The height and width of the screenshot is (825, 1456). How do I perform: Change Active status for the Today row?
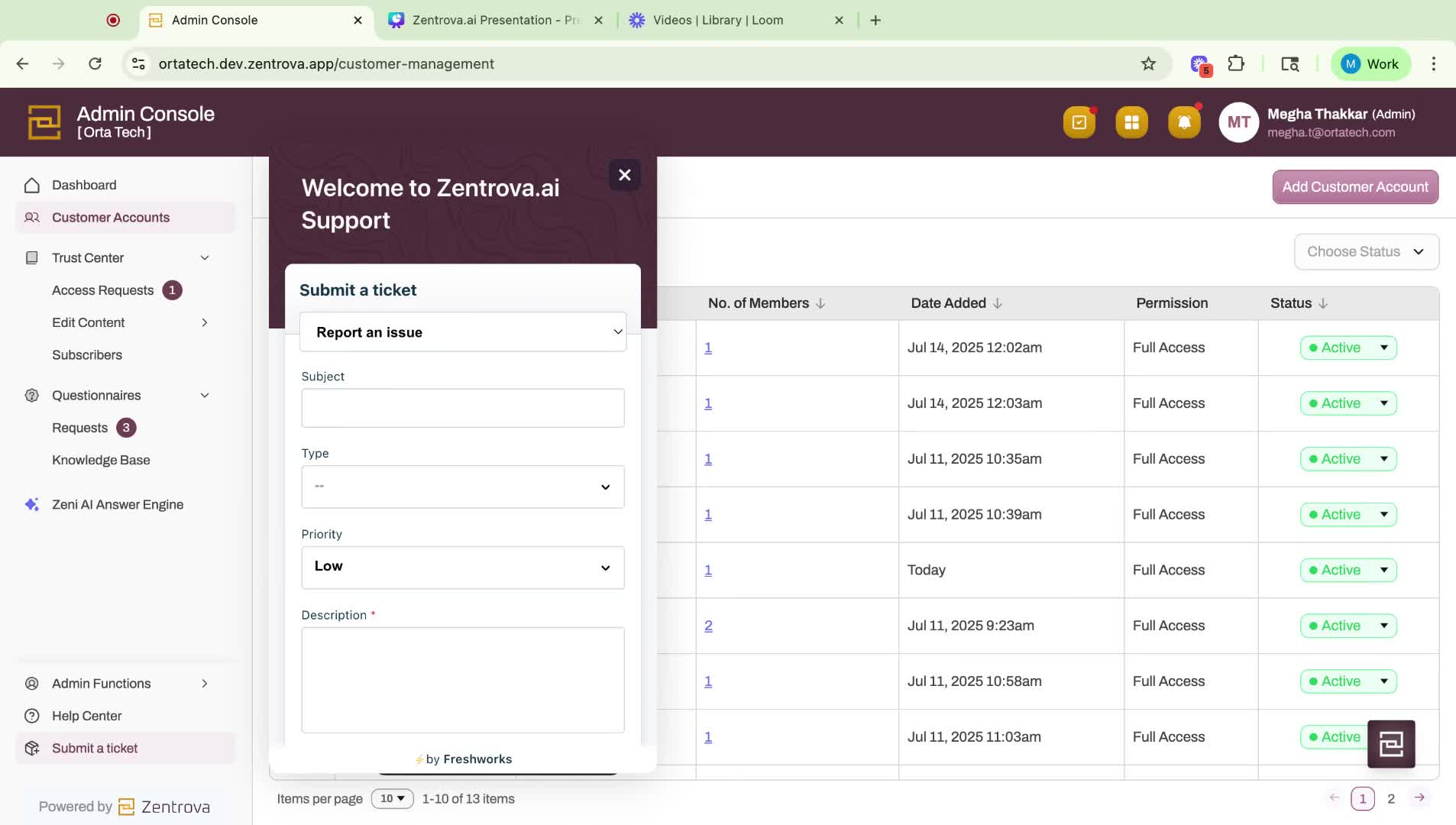pos(1348,570)
